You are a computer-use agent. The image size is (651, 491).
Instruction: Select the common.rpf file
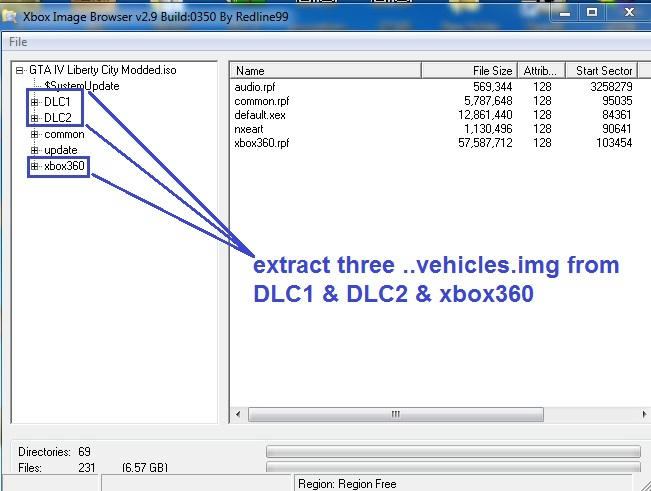260,101
